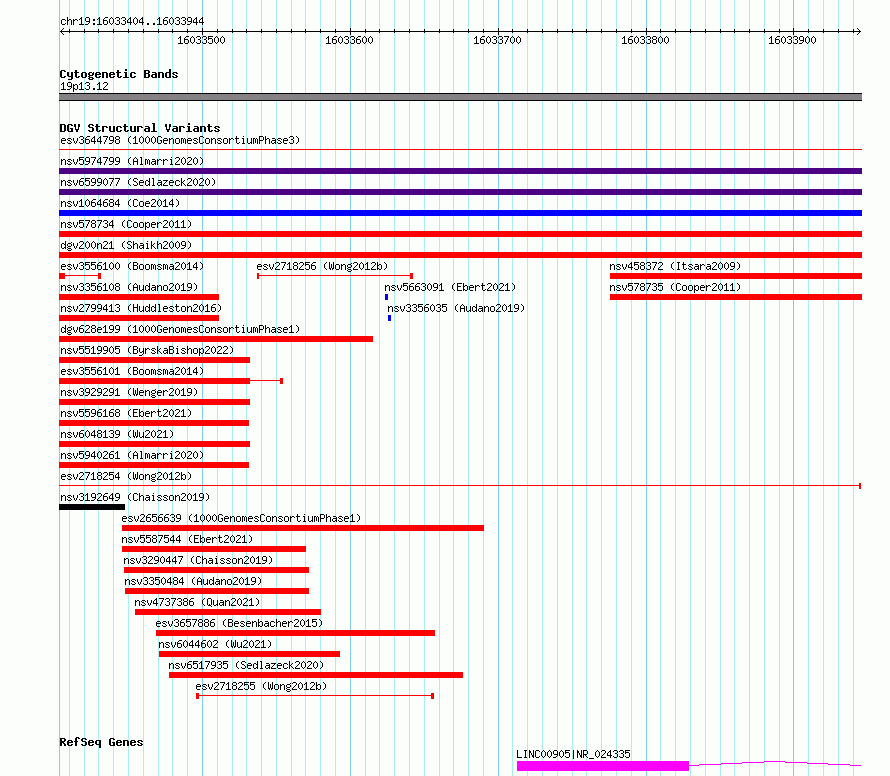Click esv2718254 (Wong2012b) label

coord(126,476)
